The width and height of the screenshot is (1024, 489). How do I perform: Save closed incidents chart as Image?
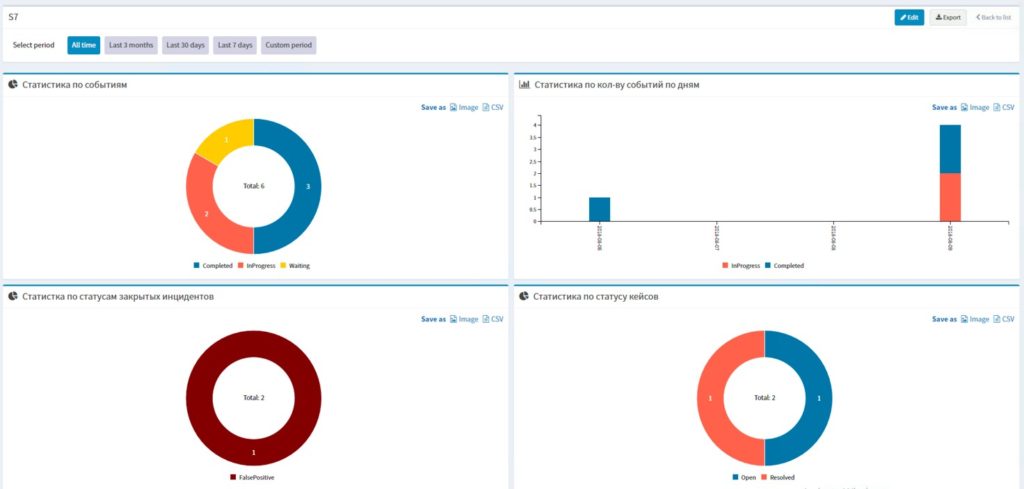click(464, 319)
